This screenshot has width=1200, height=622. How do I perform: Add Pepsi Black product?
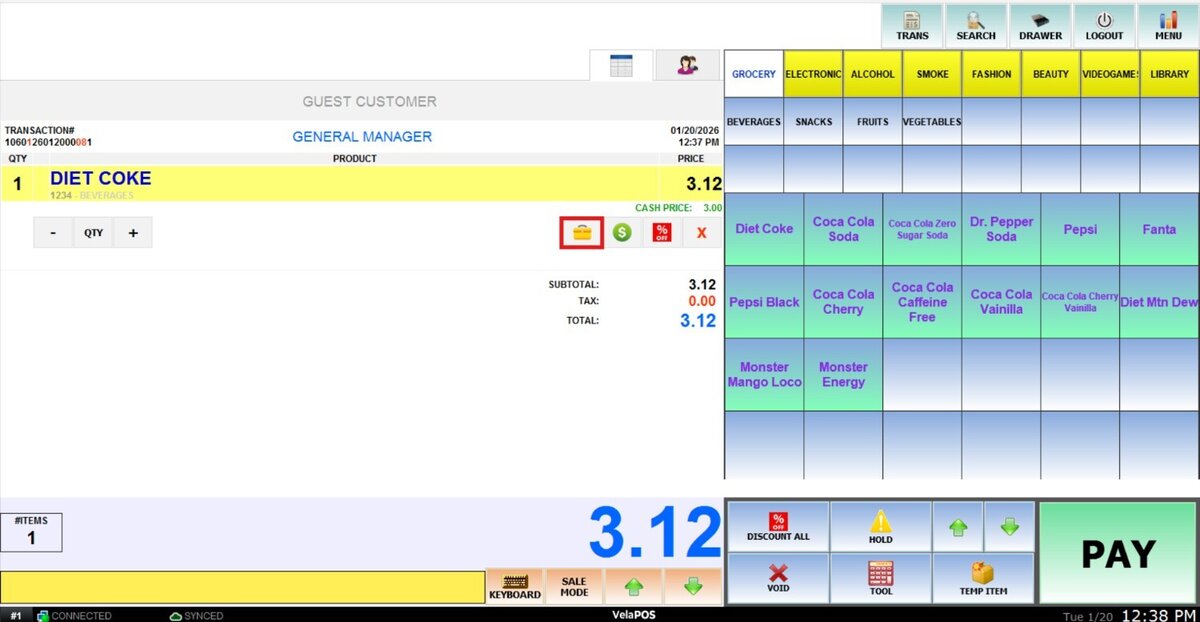(764, 302)
